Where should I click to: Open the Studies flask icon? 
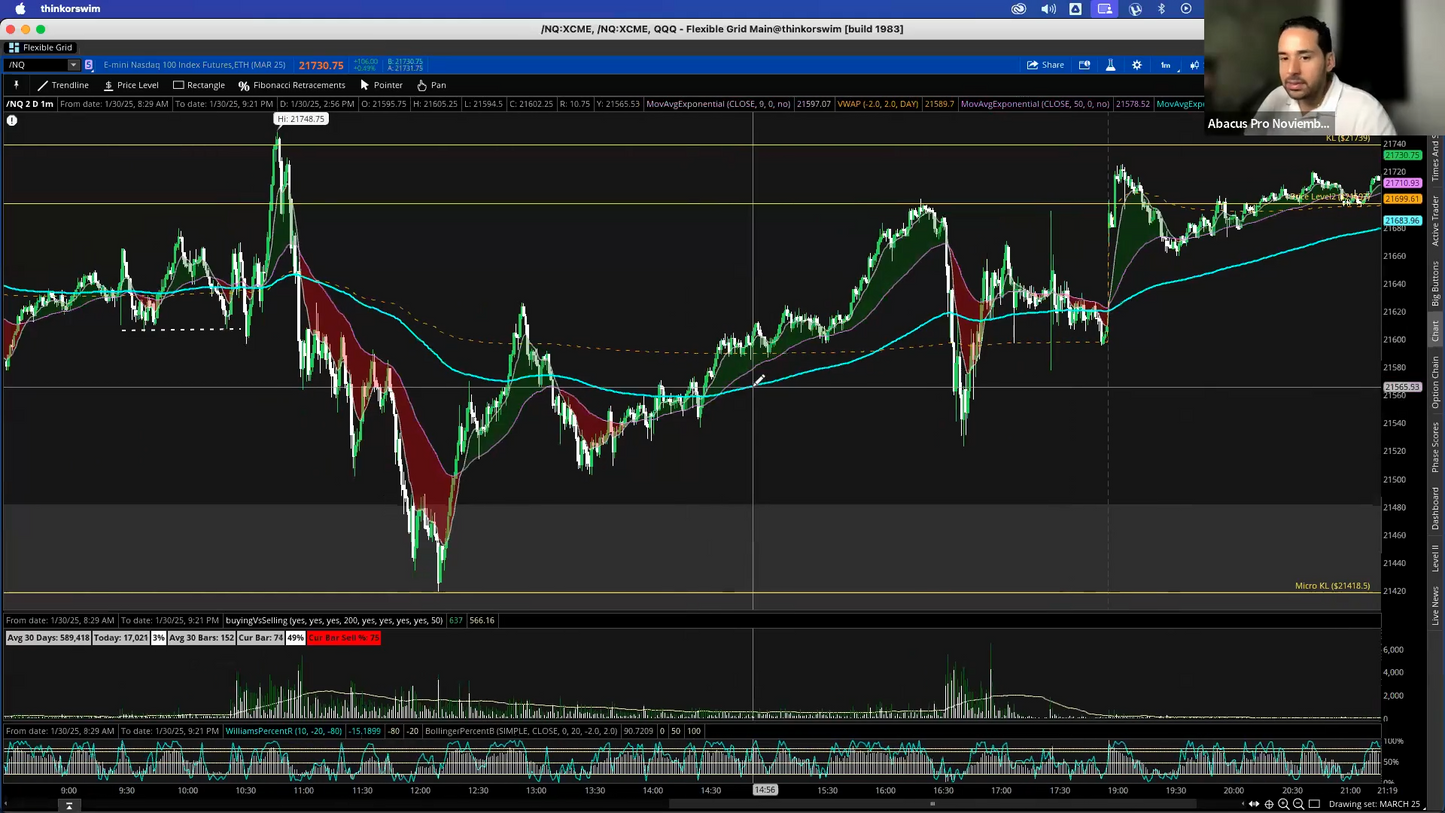(x=1110, y=65)
